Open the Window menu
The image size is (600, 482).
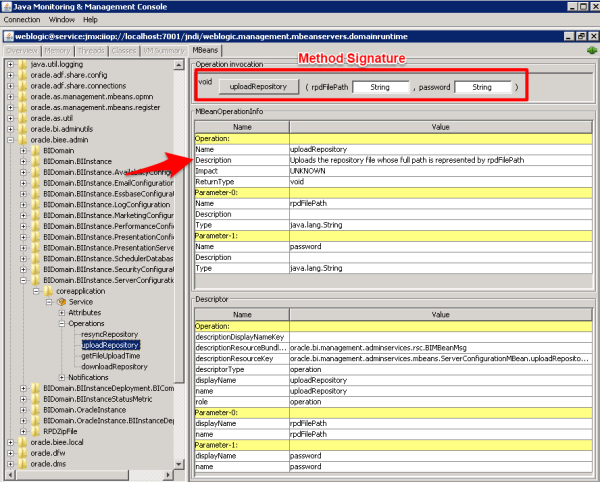click(x=61, y=19)
